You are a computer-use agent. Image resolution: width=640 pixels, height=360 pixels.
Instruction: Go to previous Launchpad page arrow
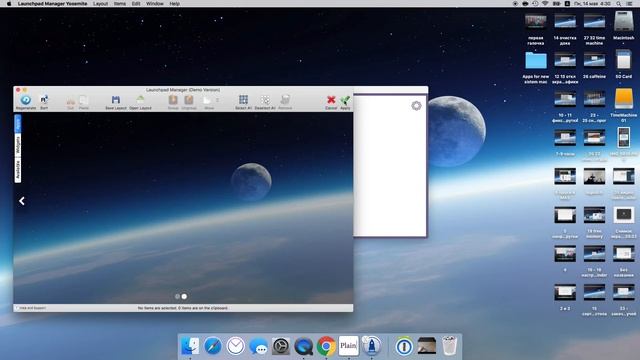pyautogui.click(x=22, y=201)
